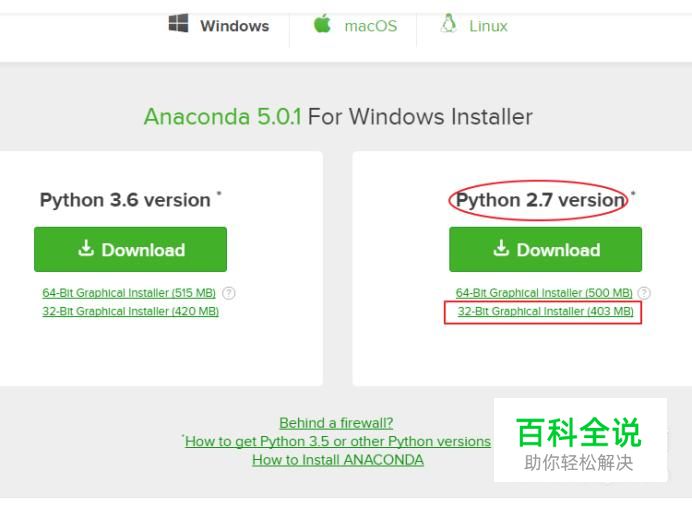The width and height of the screenshot is (692, 507).
Task: Open help icon beside 500 MB installer
Action: pos(644,293)
